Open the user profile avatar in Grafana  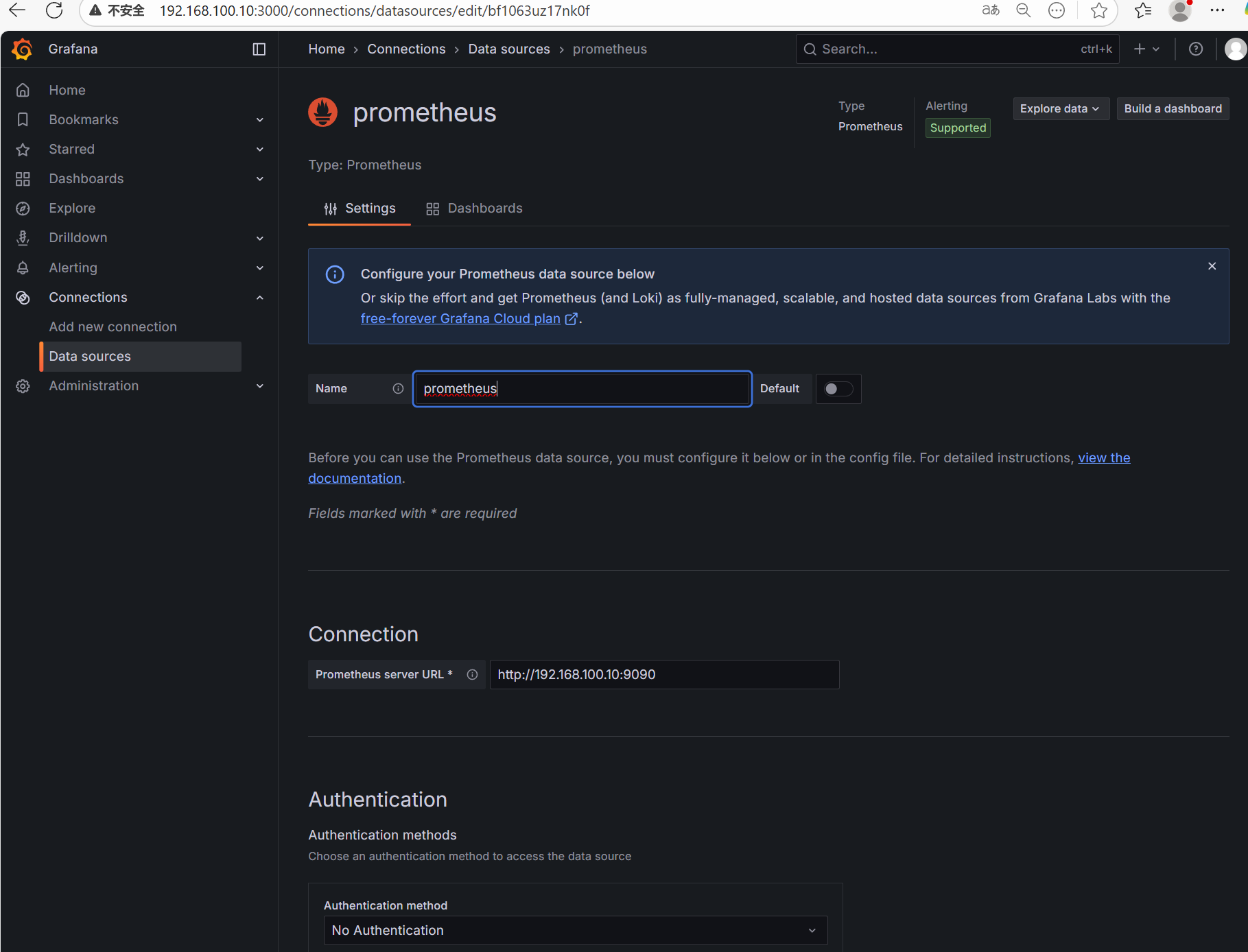[1236, 49]
